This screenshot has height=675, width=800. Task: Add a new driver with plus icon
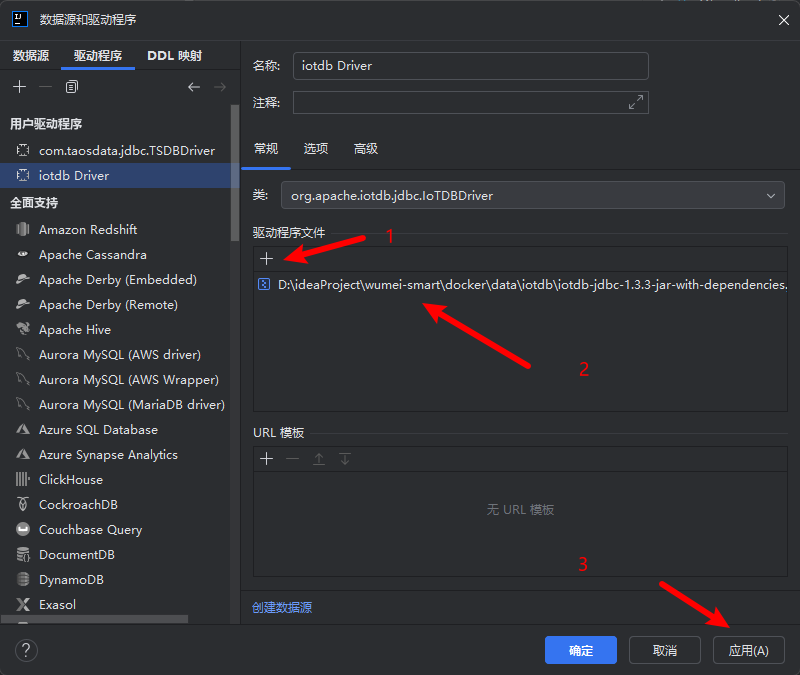(19, 87)
